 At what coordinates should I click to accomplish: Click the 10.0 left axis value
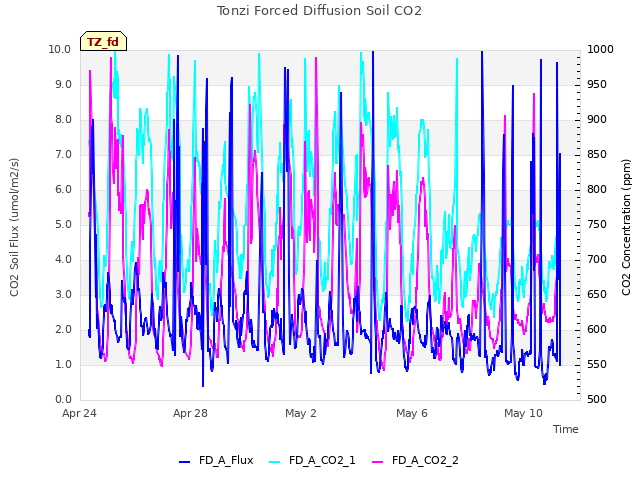pyautogui.click(x=60, y=49)
